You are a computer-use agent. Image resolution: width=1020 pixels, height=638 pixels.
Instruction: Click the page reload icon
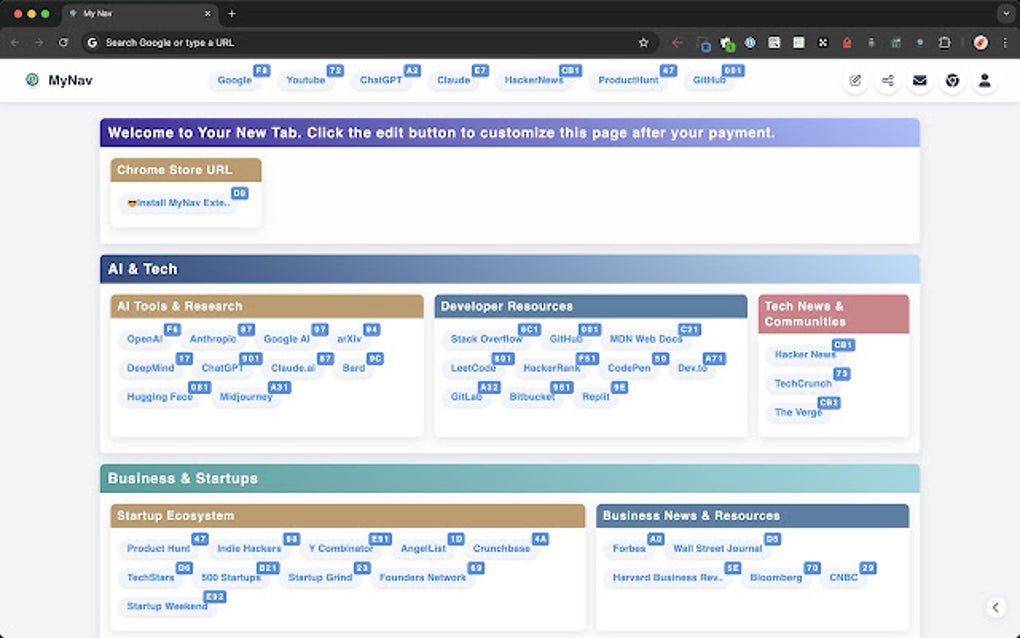[x=64, y=43]
